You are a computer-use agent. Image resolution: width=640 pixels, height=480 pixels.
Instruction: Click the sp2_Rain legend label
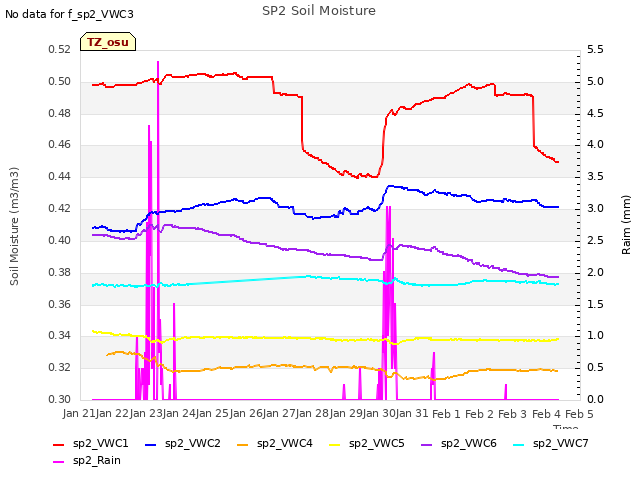97,460
